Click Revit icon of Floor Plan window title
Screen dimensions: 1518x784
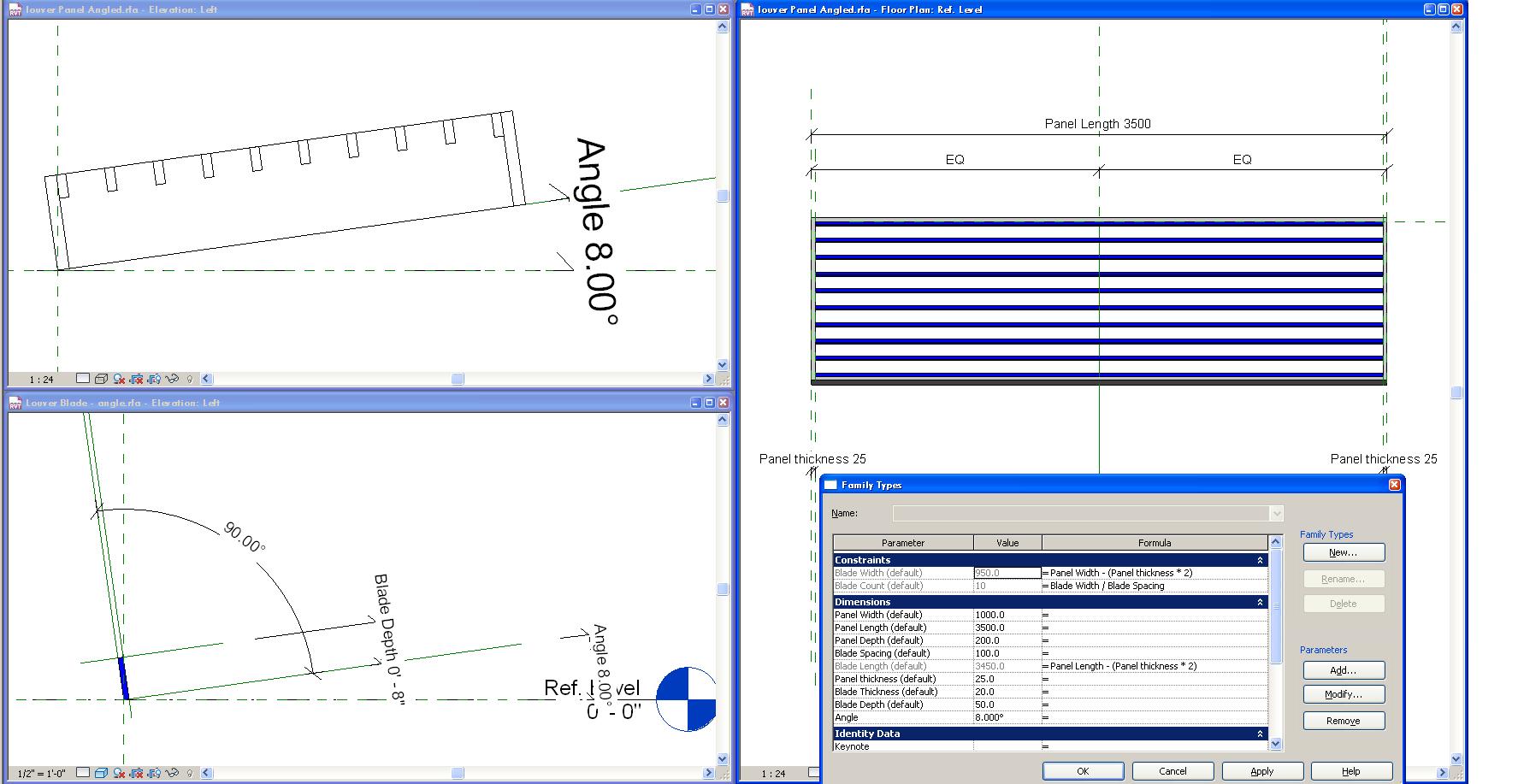click(747, 9)
